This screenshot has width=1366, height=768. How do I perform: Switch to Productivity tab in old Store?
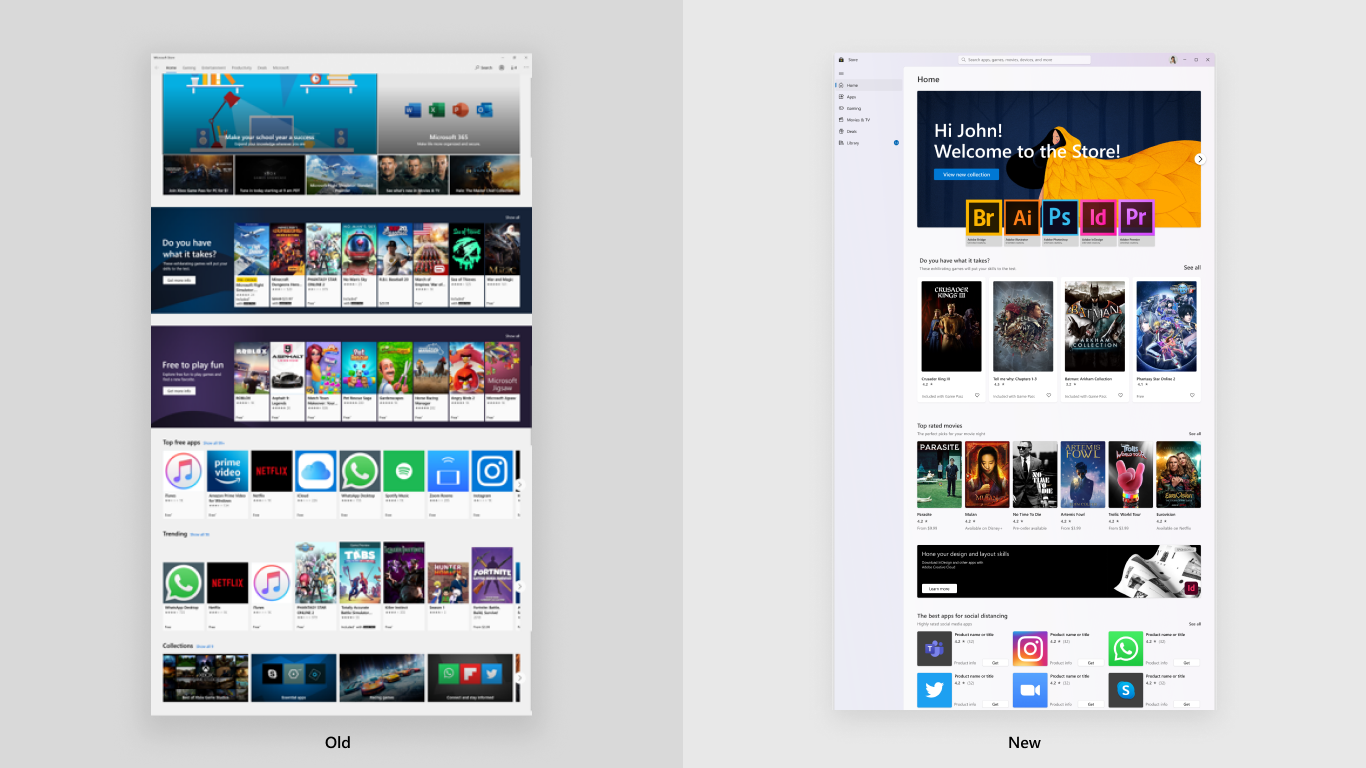(241, 68)
